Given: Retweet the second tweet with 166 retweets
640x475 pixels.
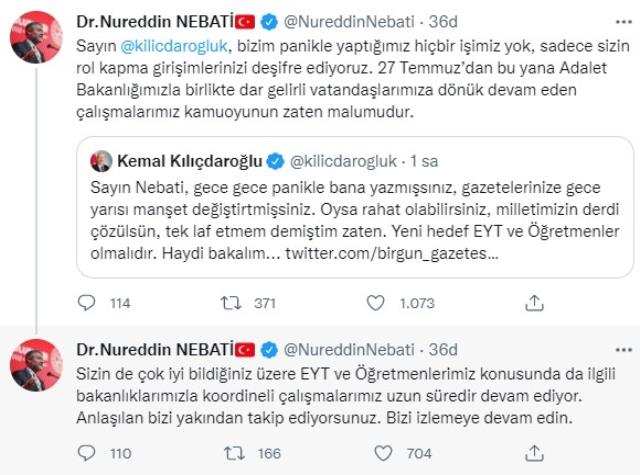Looking at the screenshot, I should (x=234, y=453).
